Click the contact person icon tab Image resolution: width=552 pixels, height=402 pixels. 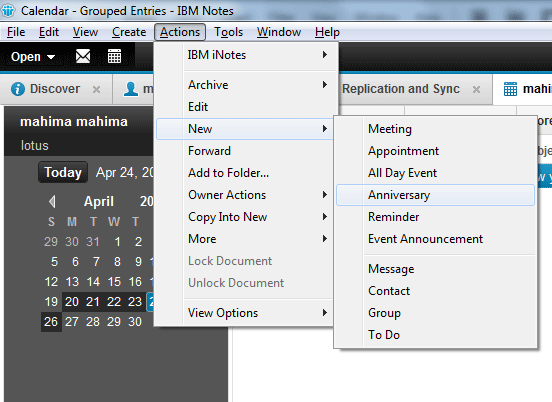pos(131,89)
